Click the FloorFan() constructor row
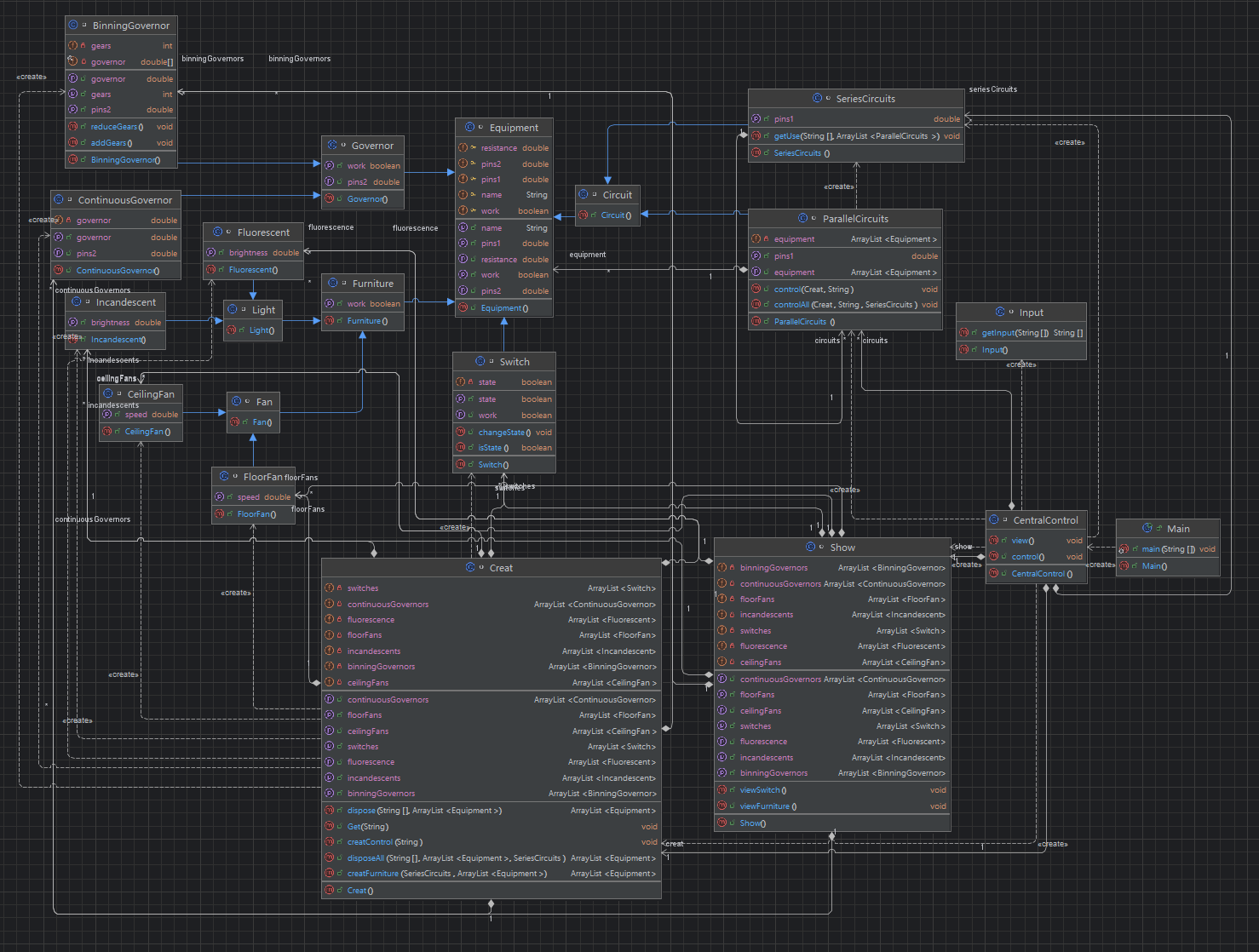Image resolution: width=1259 pixels, height=952 pixels. 253,514
